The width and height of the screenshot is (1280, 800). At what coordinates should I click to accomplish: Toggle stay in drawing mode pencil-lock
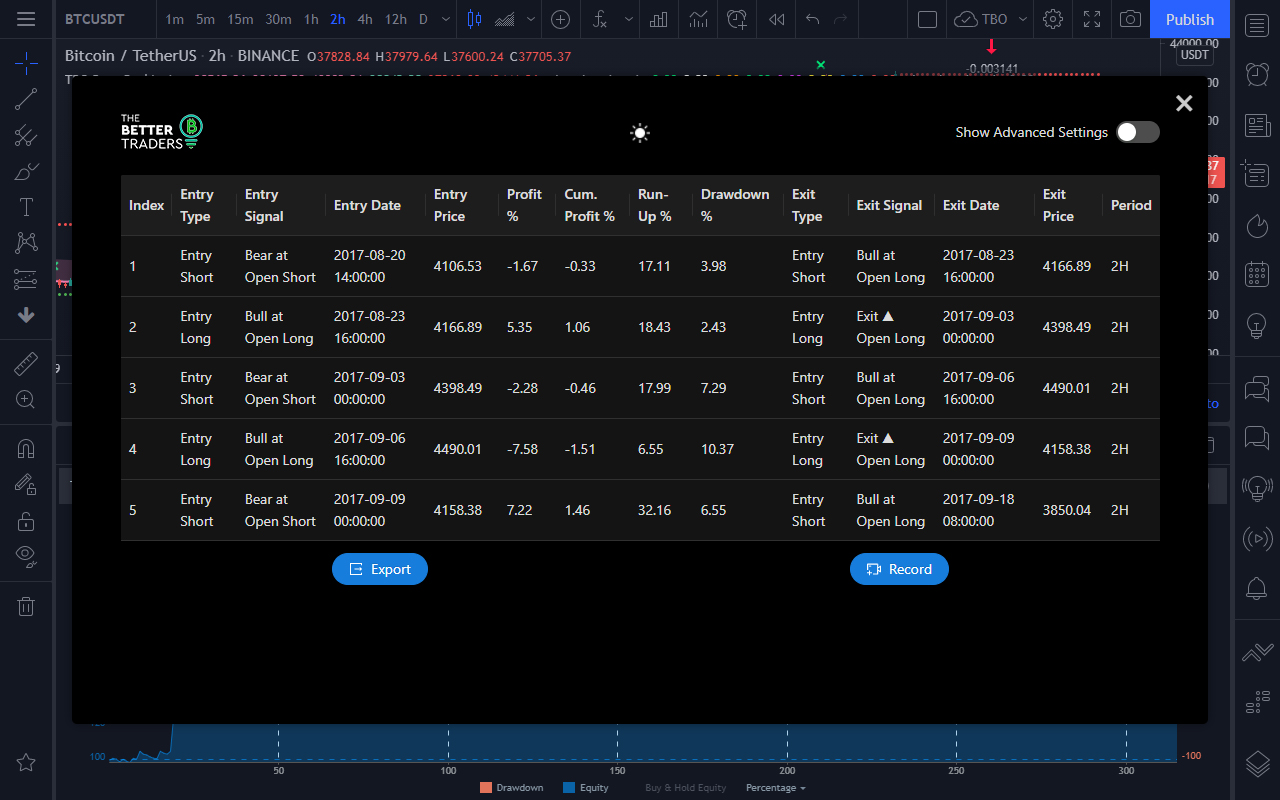[26, 484]
